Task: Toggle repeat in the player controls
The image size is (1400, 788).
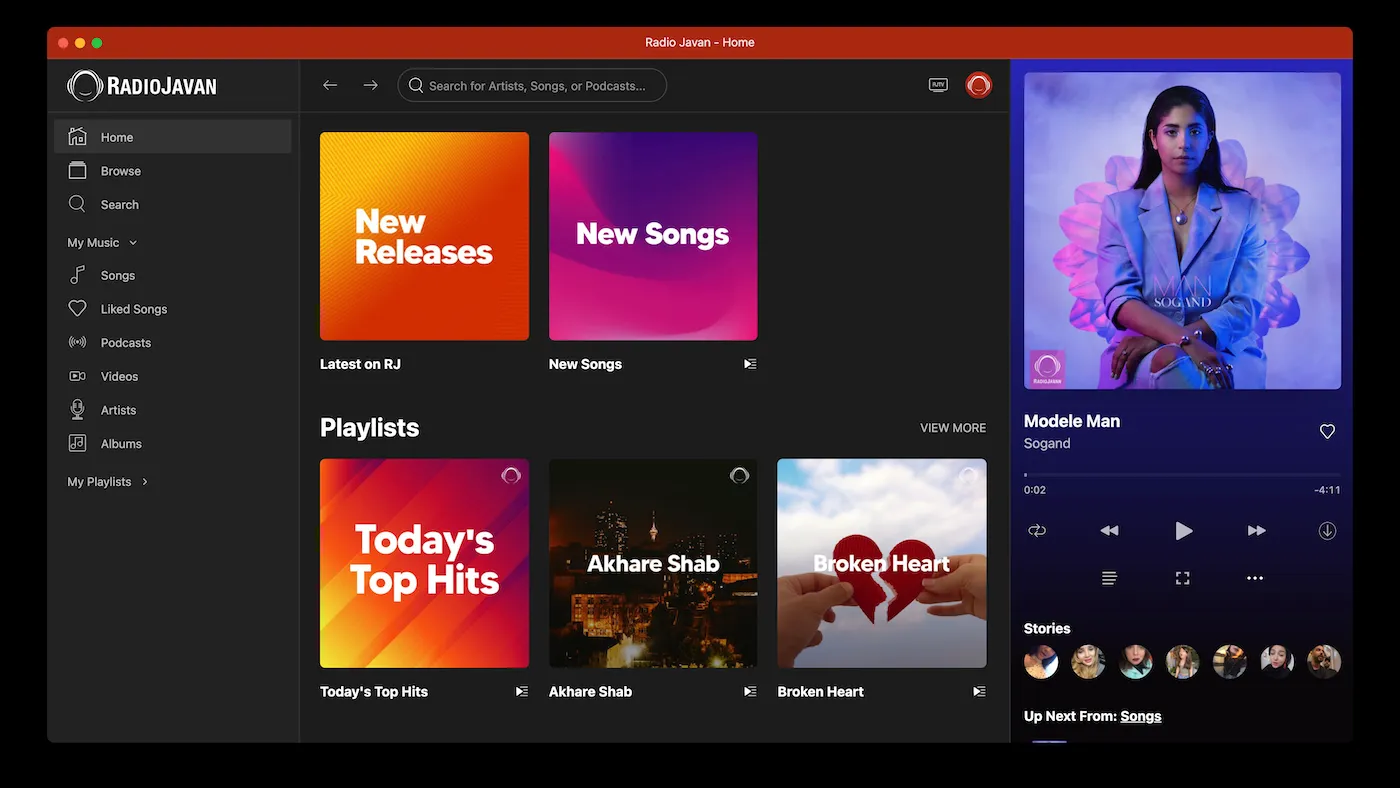Action: (1037, 531)
